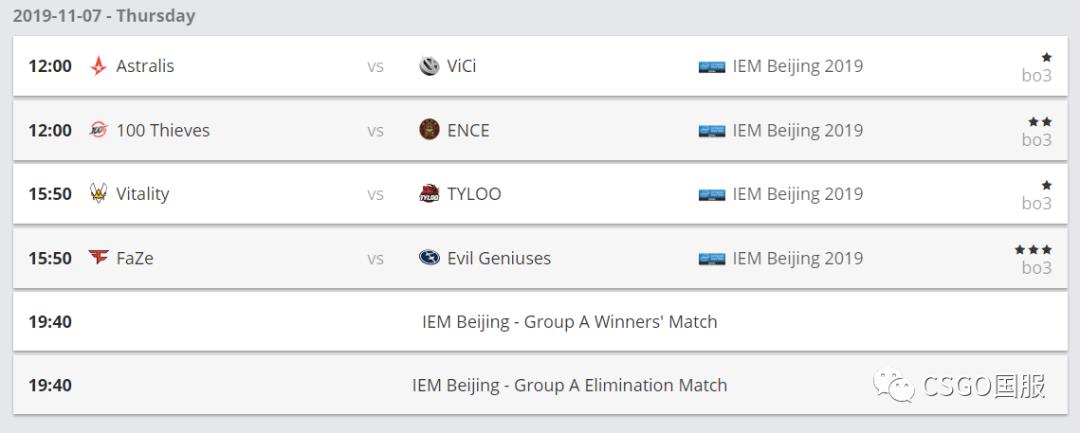Click the ViCi team logo

click(x=429, y=66)
